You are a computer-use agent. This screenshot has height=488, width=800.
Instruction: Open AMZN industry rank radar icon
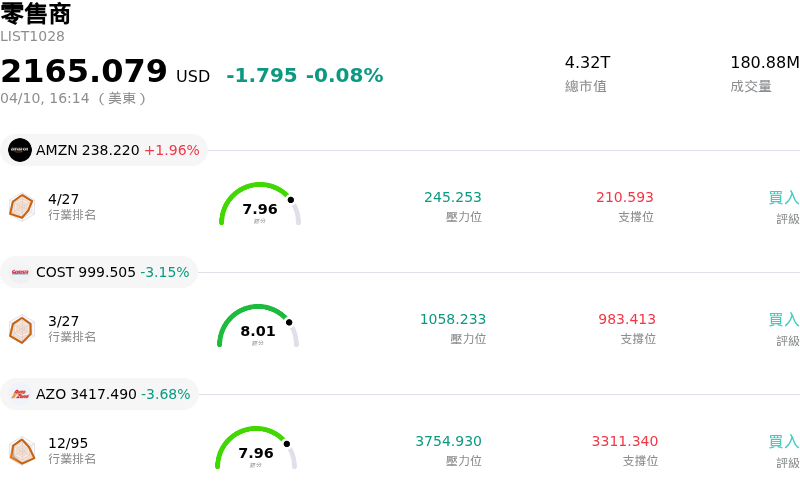[21, 206]
